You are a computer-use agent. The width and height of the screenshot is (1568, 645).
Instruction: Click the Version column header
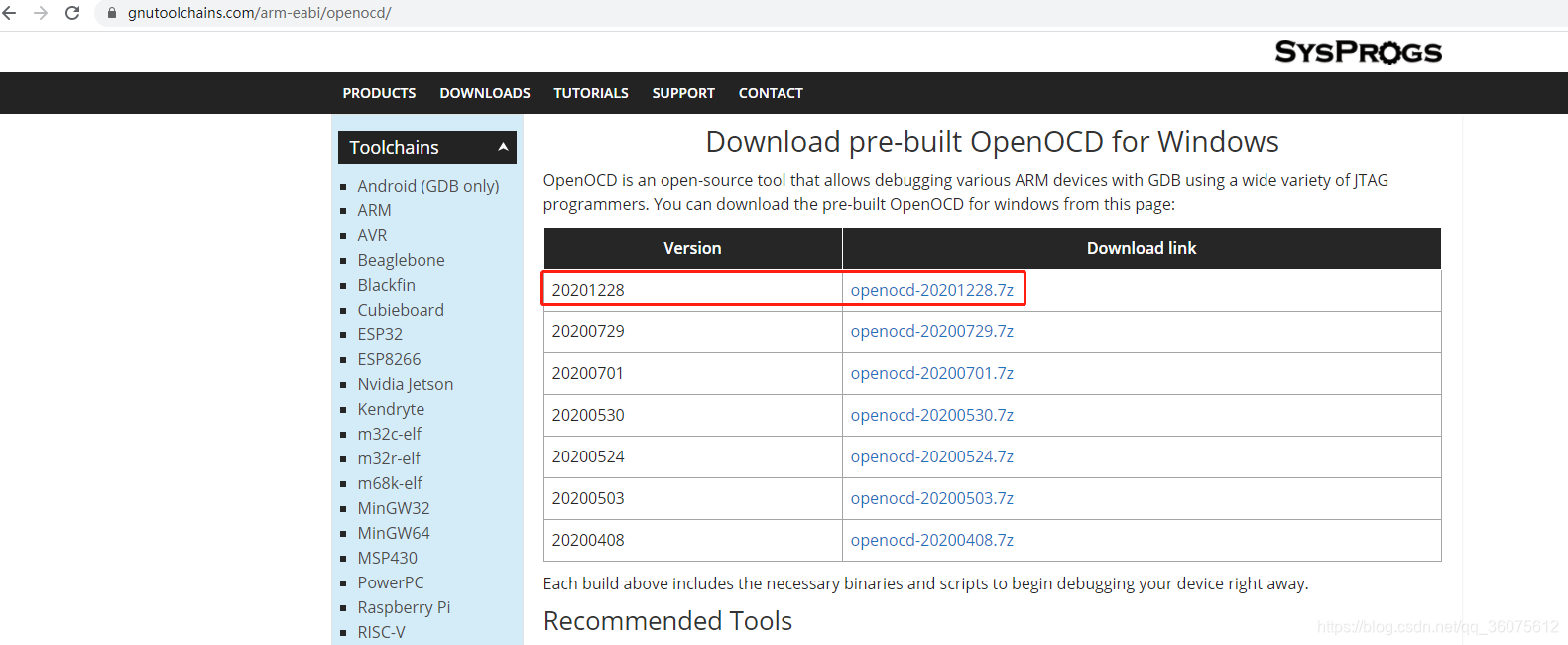(692, 248)
